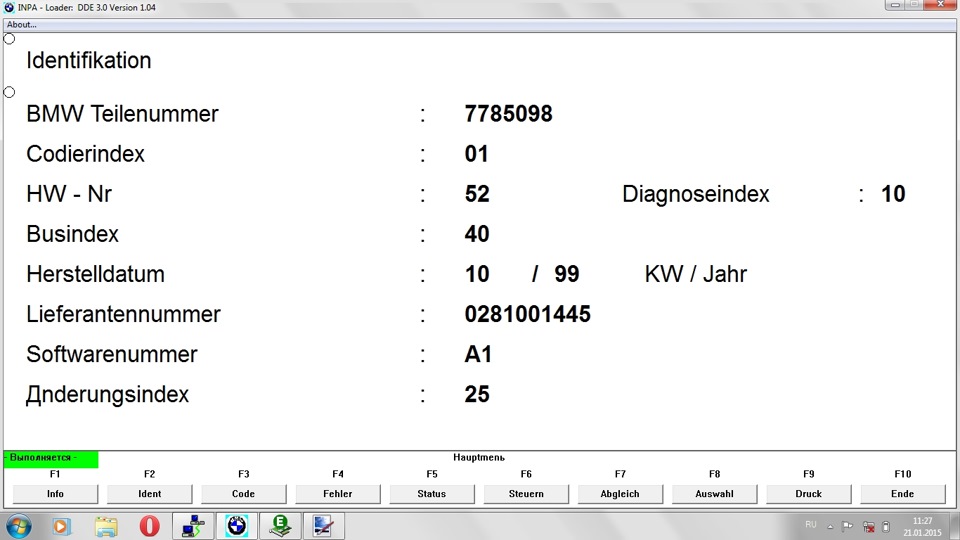This screenshot has width=960, height=540.
Task: Open the monitor with pen taskbar app
Action: click(x=324, y=526)
